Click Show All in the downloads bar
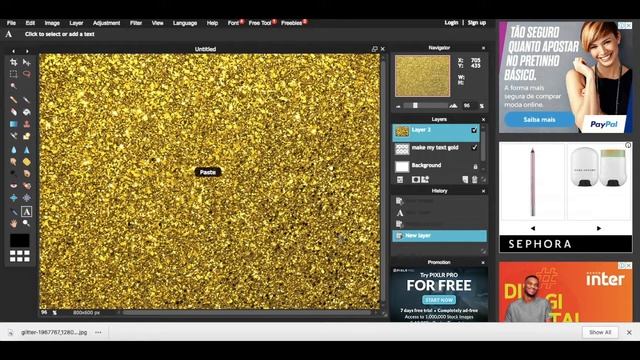 (600, 332)
